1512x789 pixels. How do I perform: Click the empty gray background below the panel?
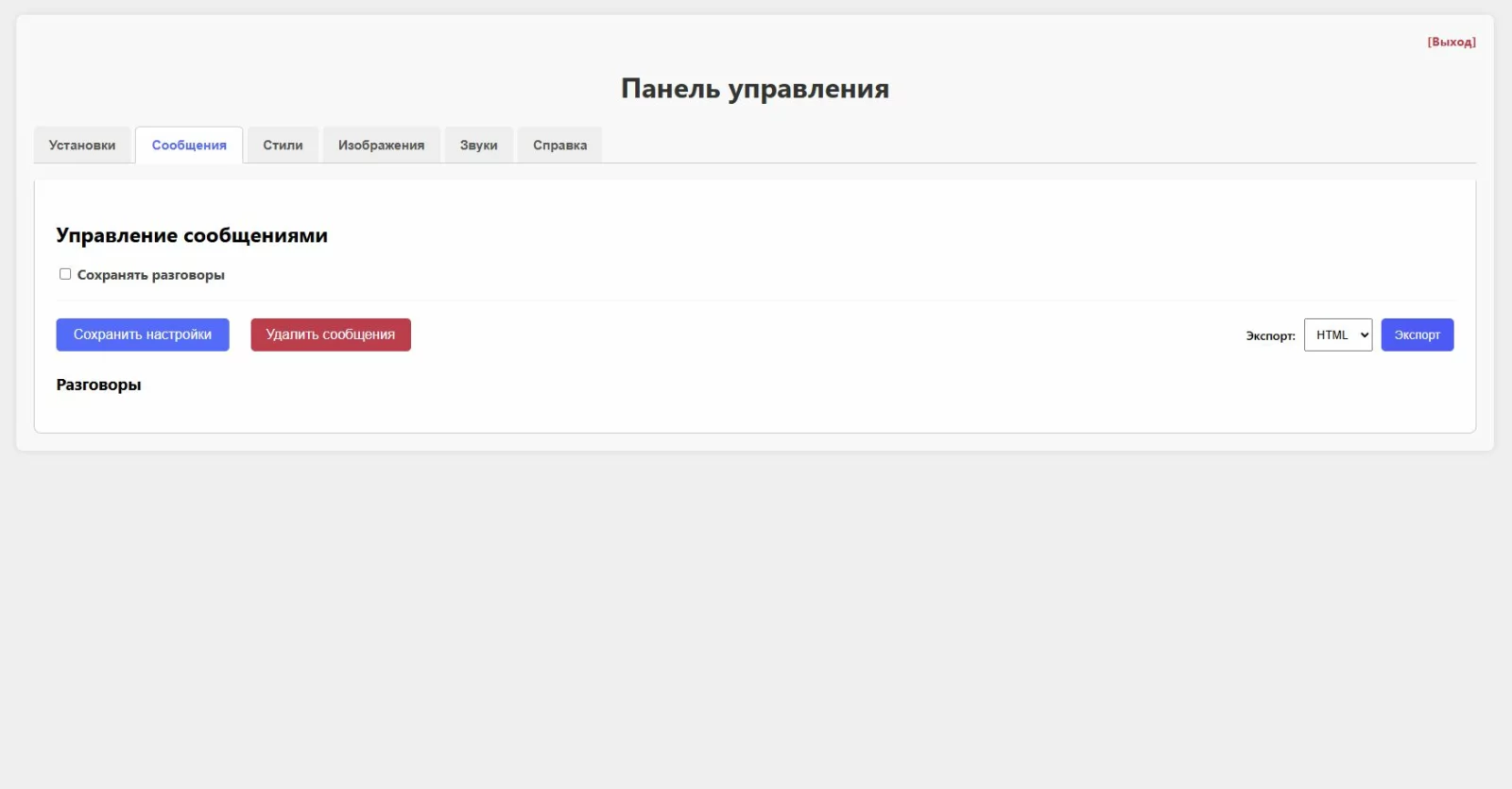coord(756,614)
